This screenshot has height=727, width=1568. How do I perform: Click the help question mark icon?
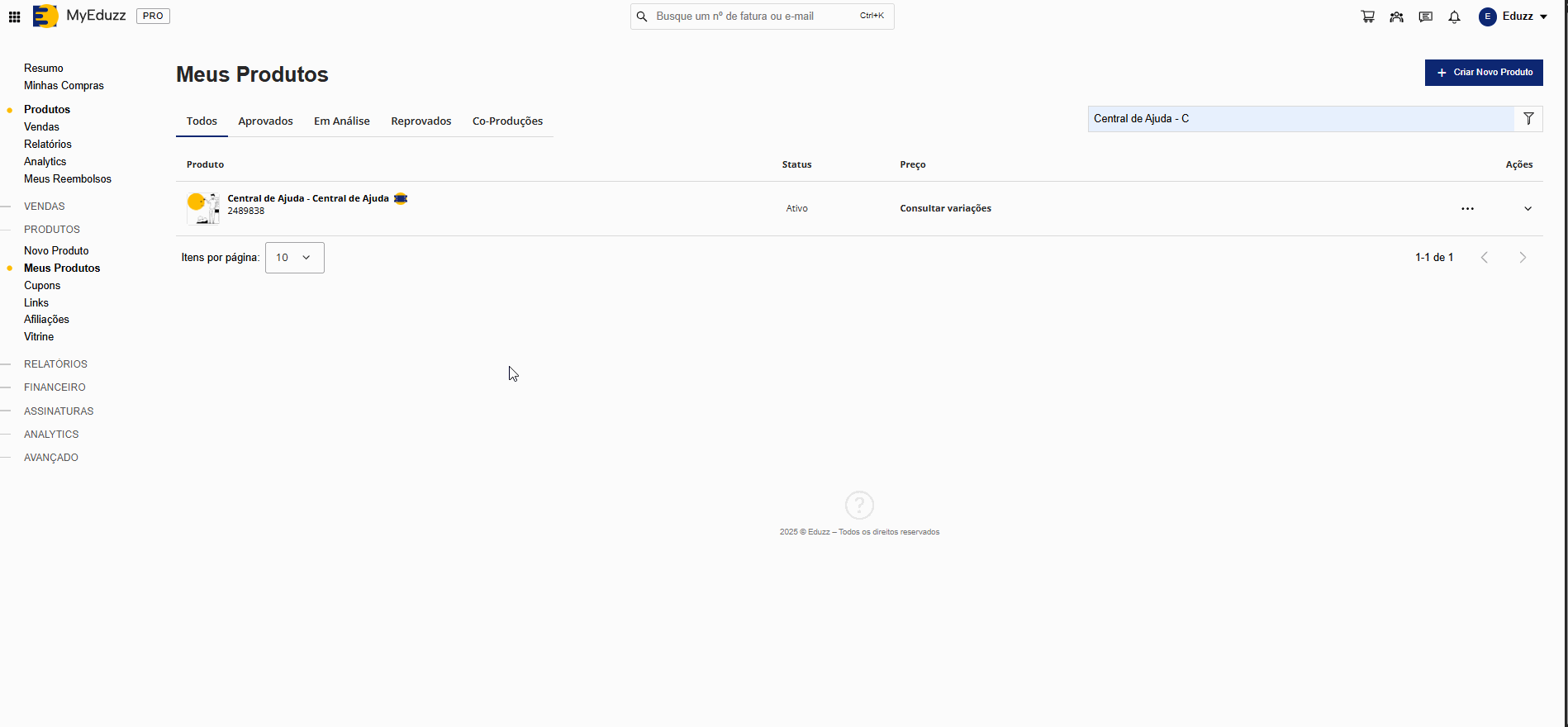859,505
